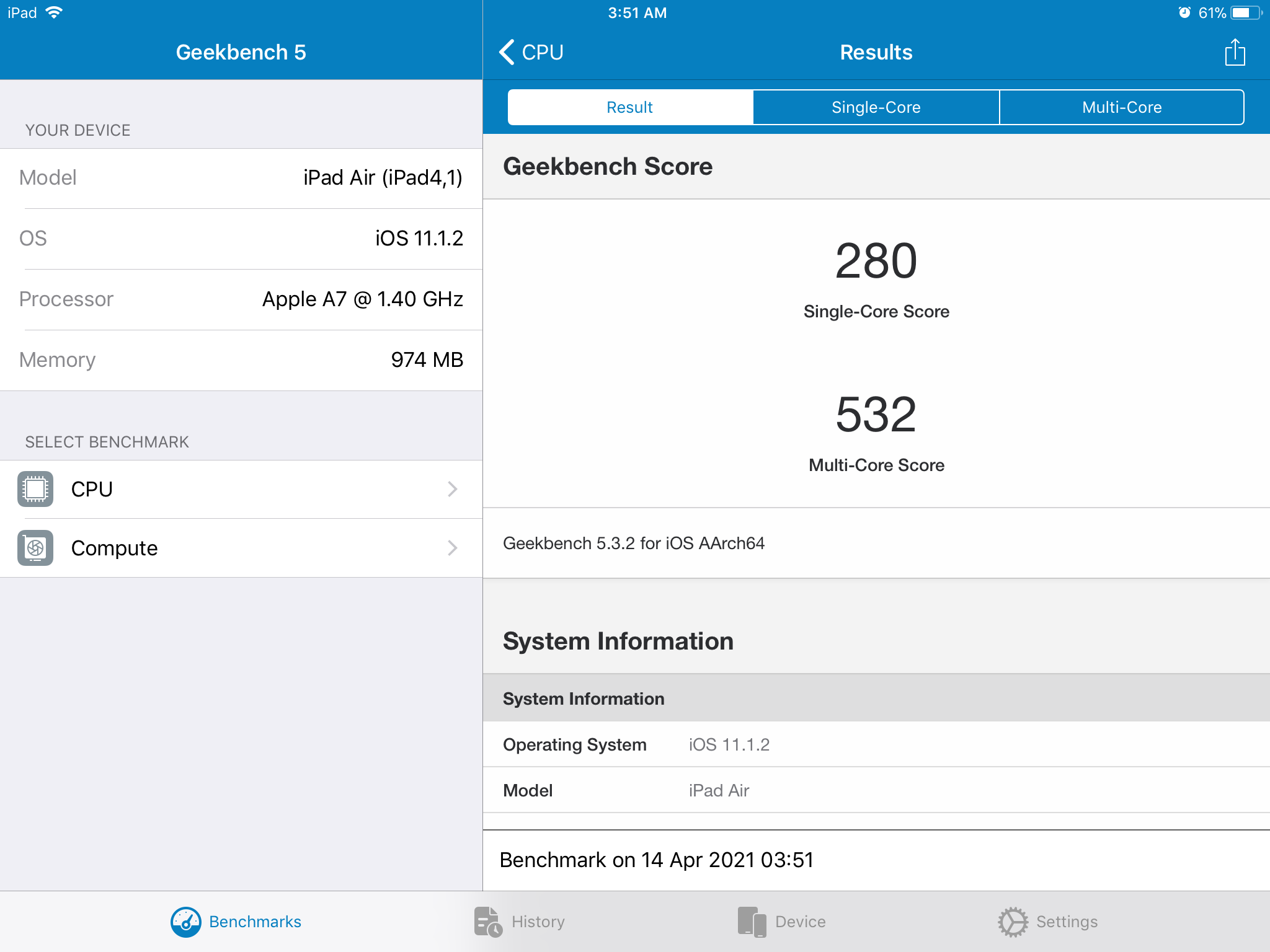Switch to the Result segment
Viewport: 1270px width, 952px height.
[630, 107]
